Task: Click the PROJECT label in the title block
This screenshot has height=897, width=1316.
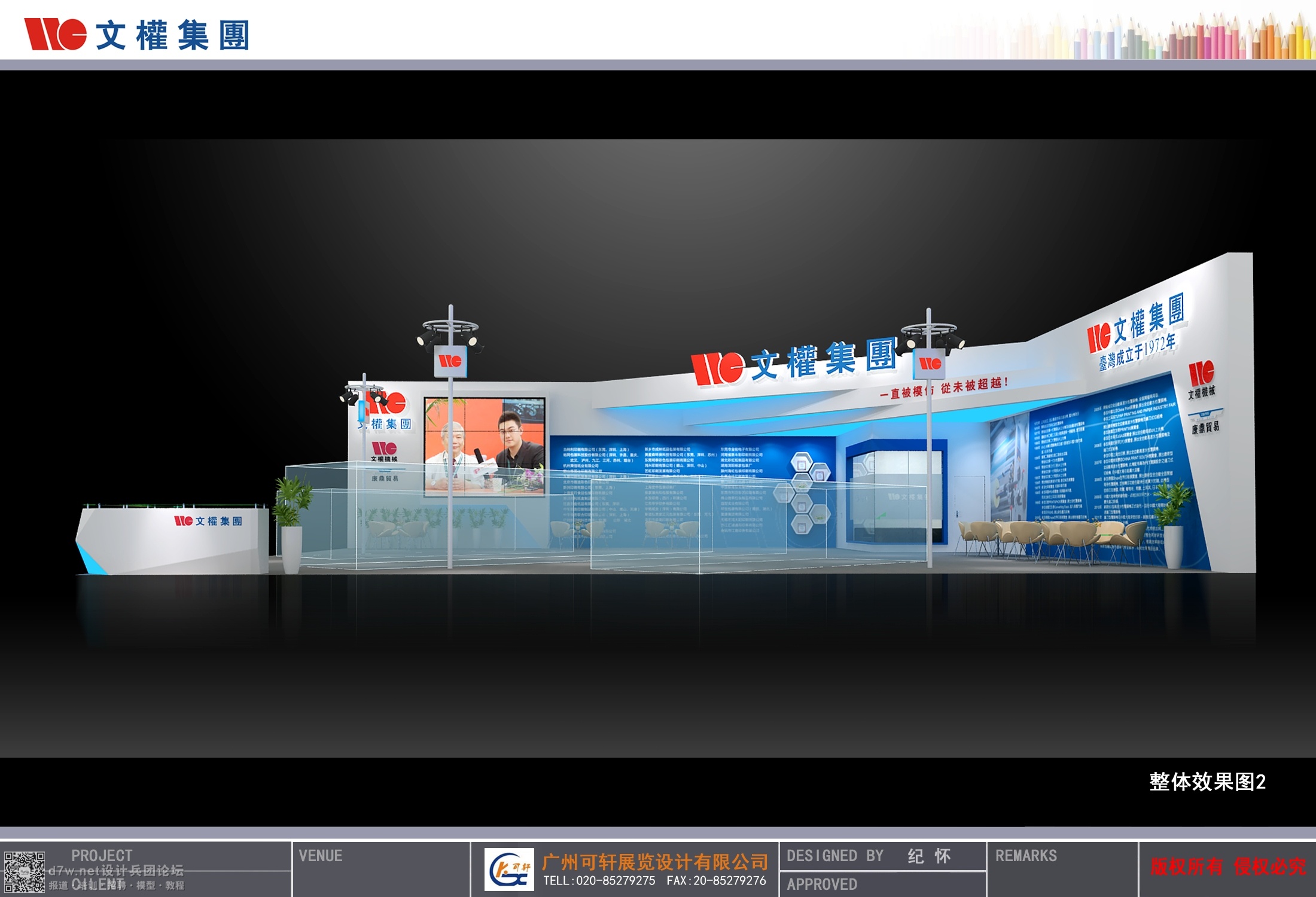Action: [102, 856]
